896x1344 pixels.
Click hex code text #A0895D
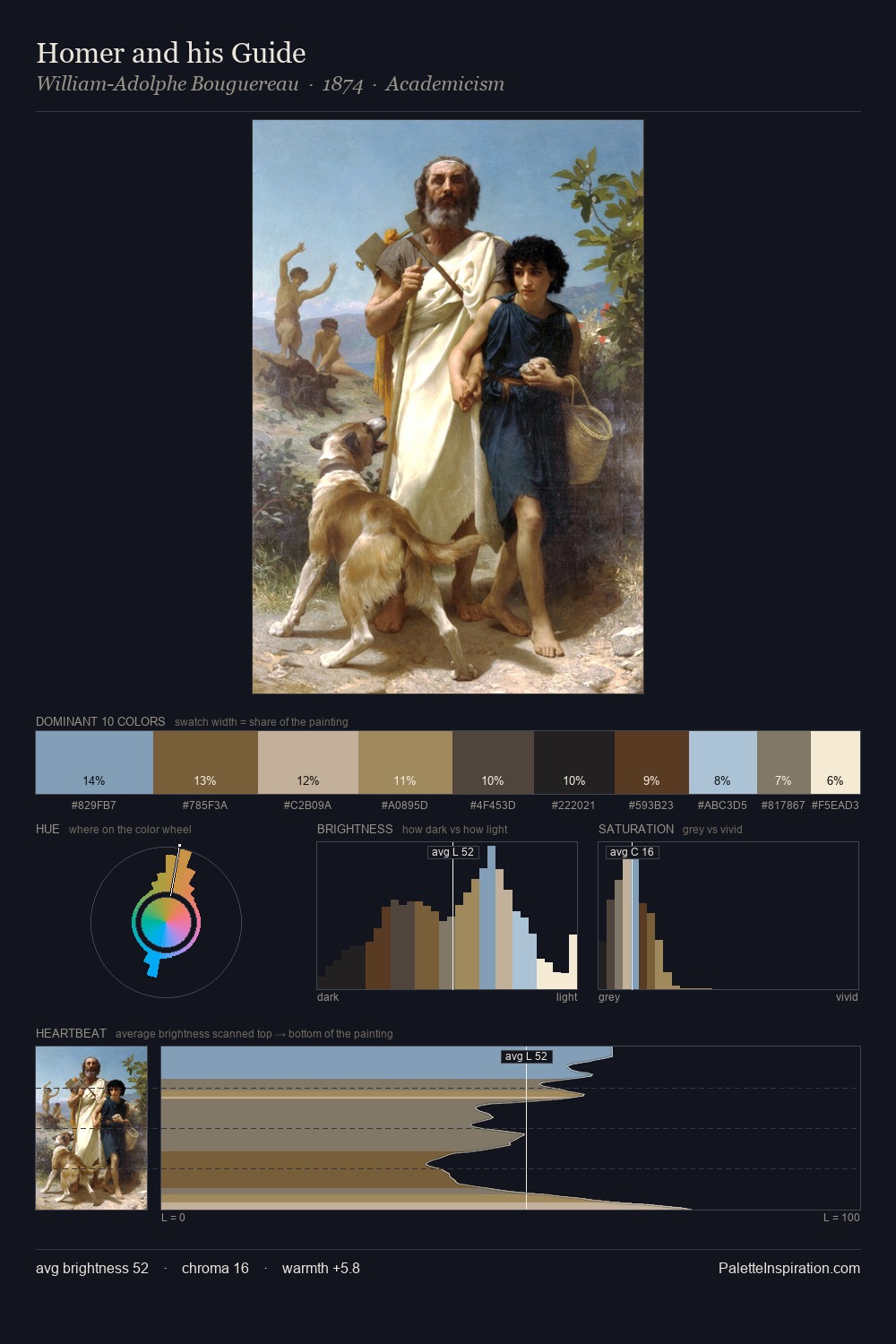click(405, 806)
